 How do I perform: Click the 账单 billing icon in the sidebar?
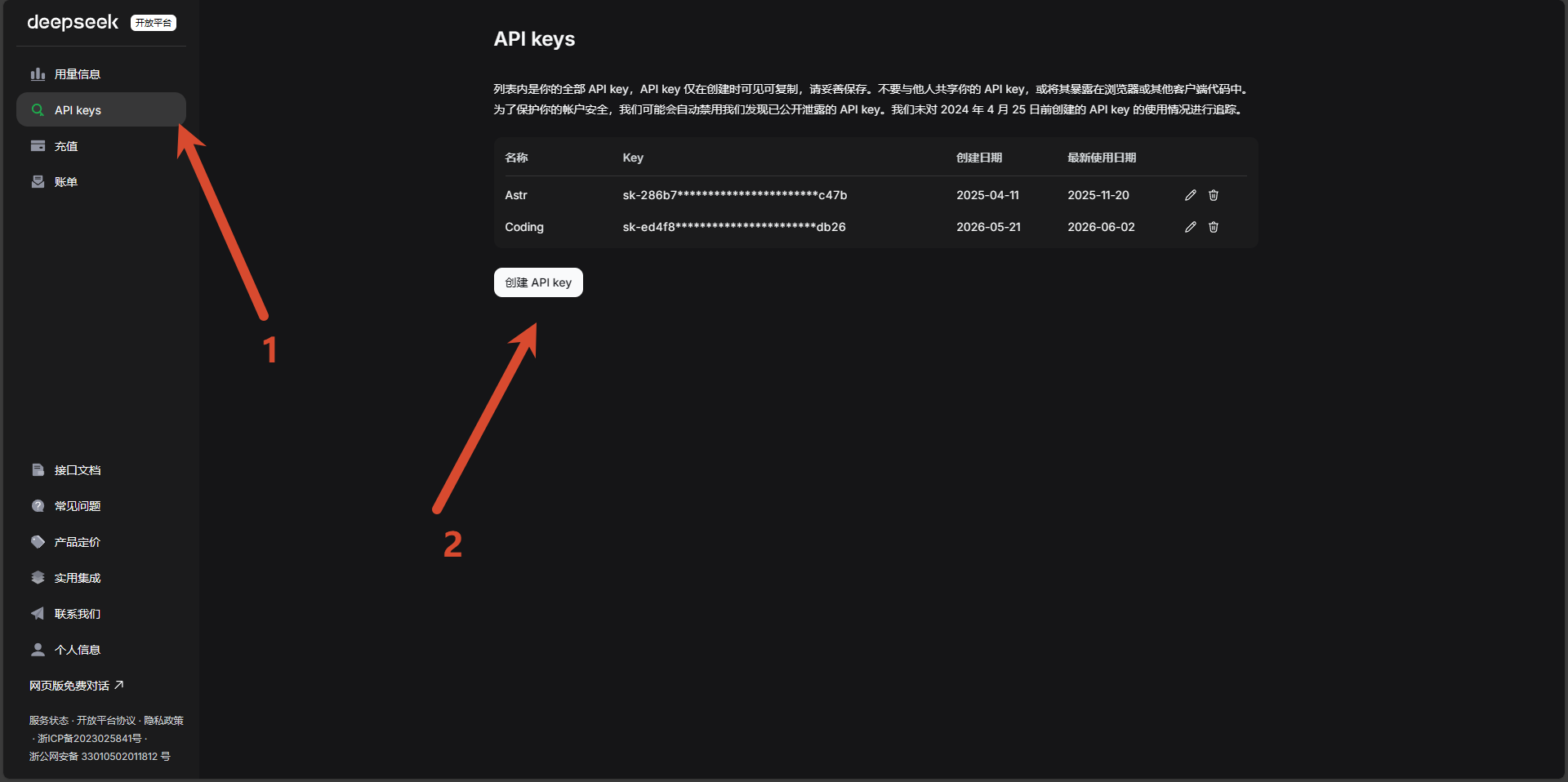pyautogui.click(x=38, y=182)
